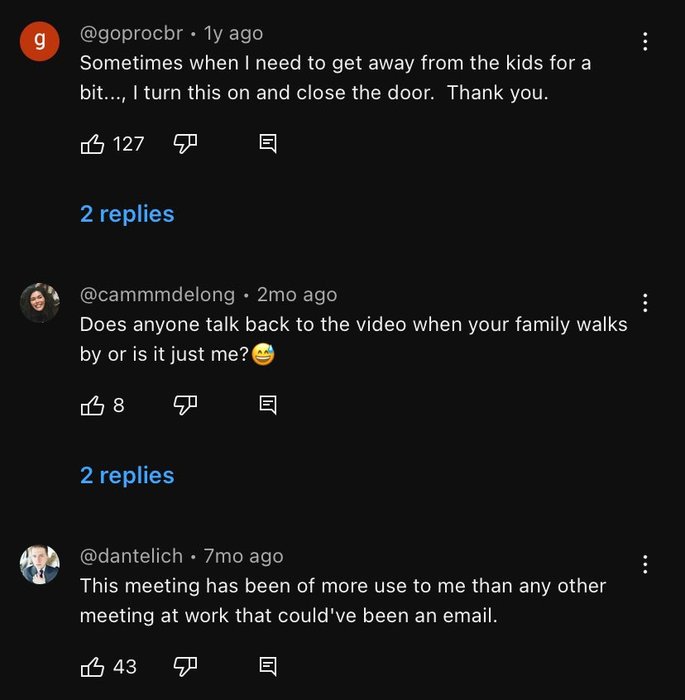Like the comment by @goprocbr
The width and height of the screenshot is (685, 700).
click(x=92, y=144)
